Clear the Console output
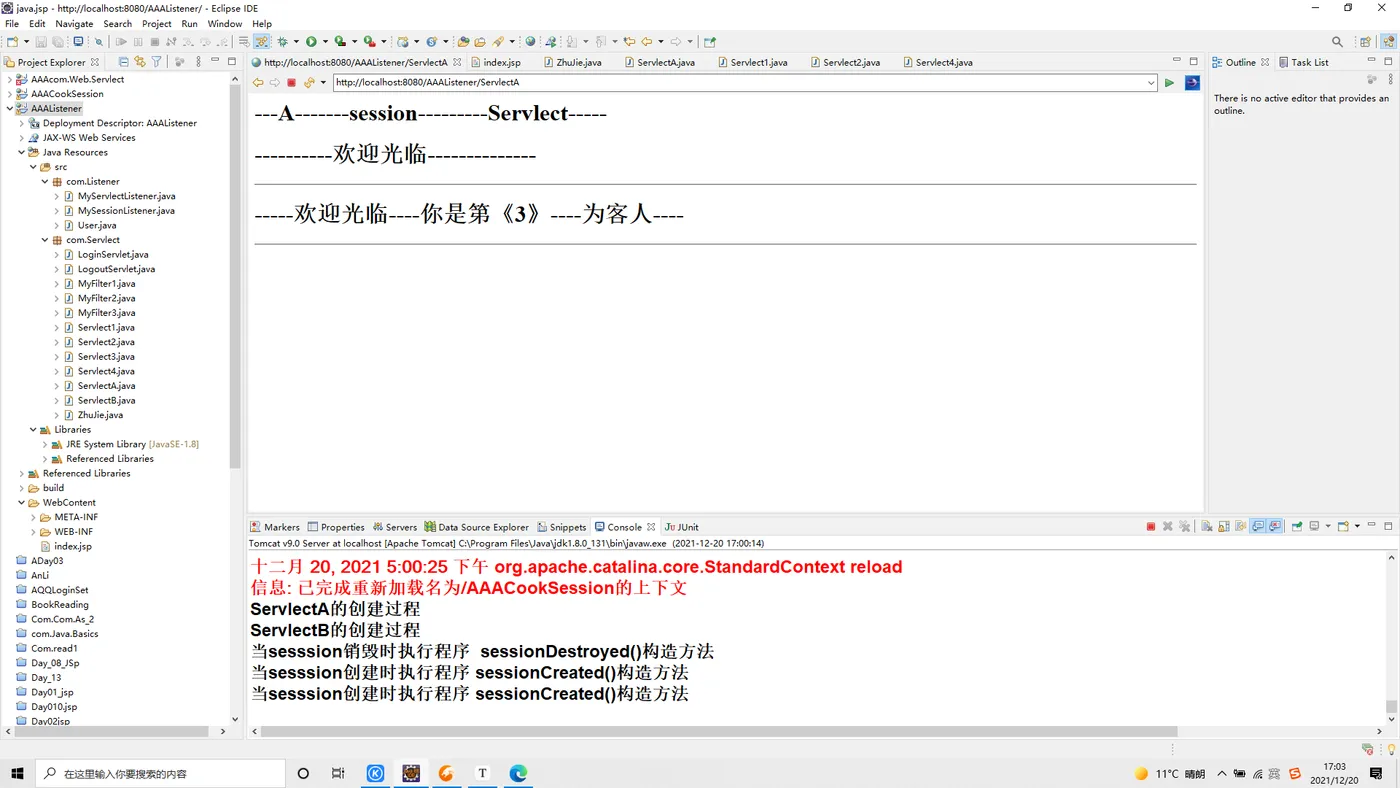Screen dimensions: 1400x788 tap(1207, 526)
